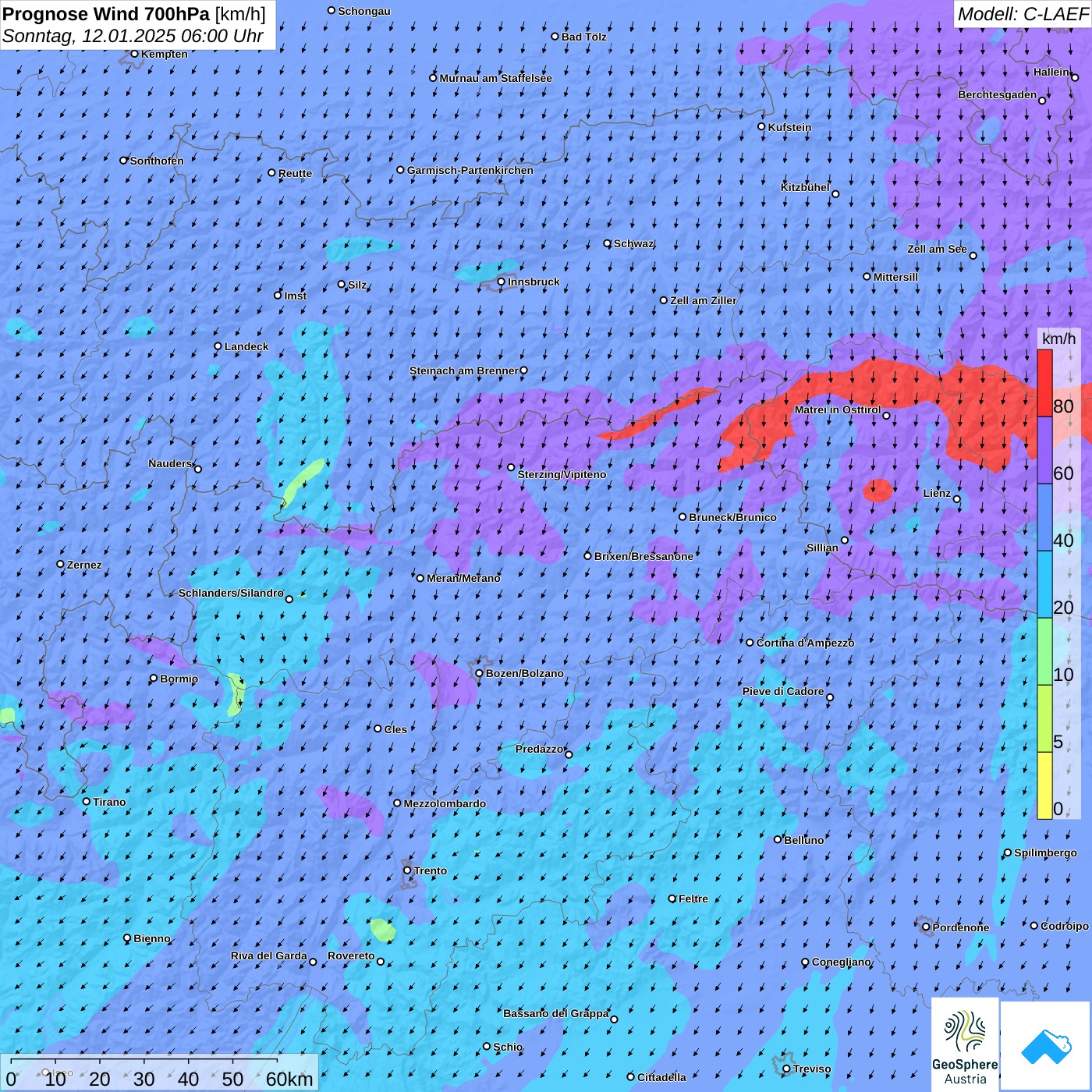The height and width of the screenshot is (1092, 1092).
Task: Click the forecast date "Sonntag, 12.01.2025 06:00 Uhr"
Action: pyautogui.click(x=133, y=36)
